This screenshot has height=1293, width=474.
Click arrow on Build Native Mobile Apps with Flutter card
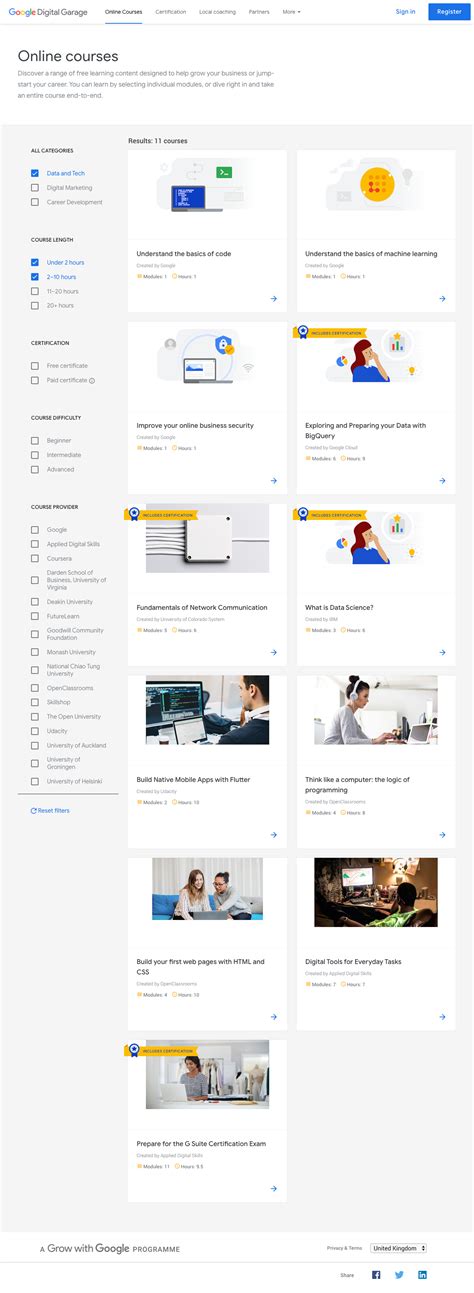[274, 834]
